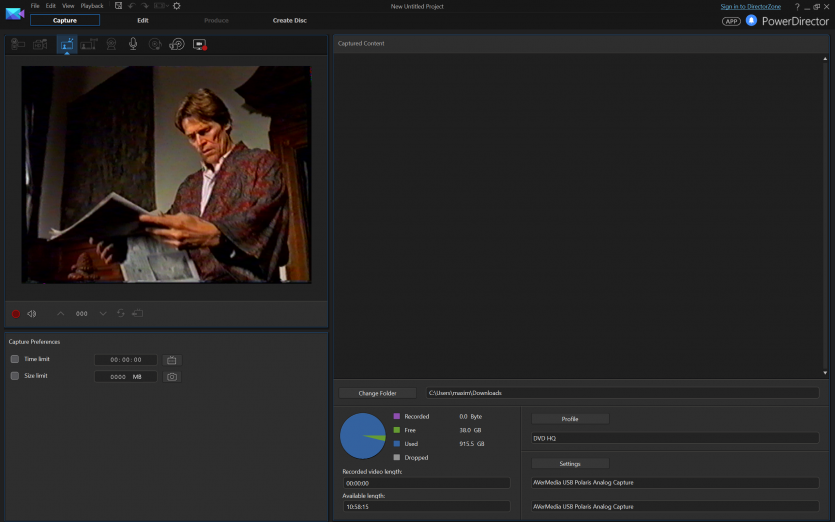Click channel up arrow
This screenshot has height=522, width=835.
60,313
